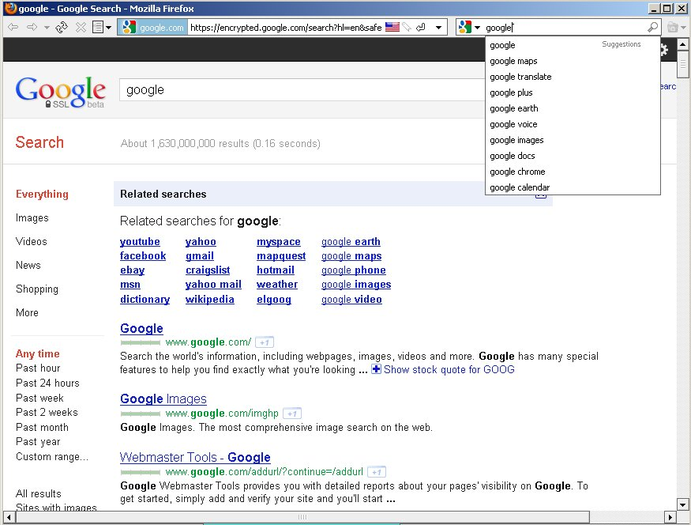Click the Google SSL beta logo

(60, 92)
